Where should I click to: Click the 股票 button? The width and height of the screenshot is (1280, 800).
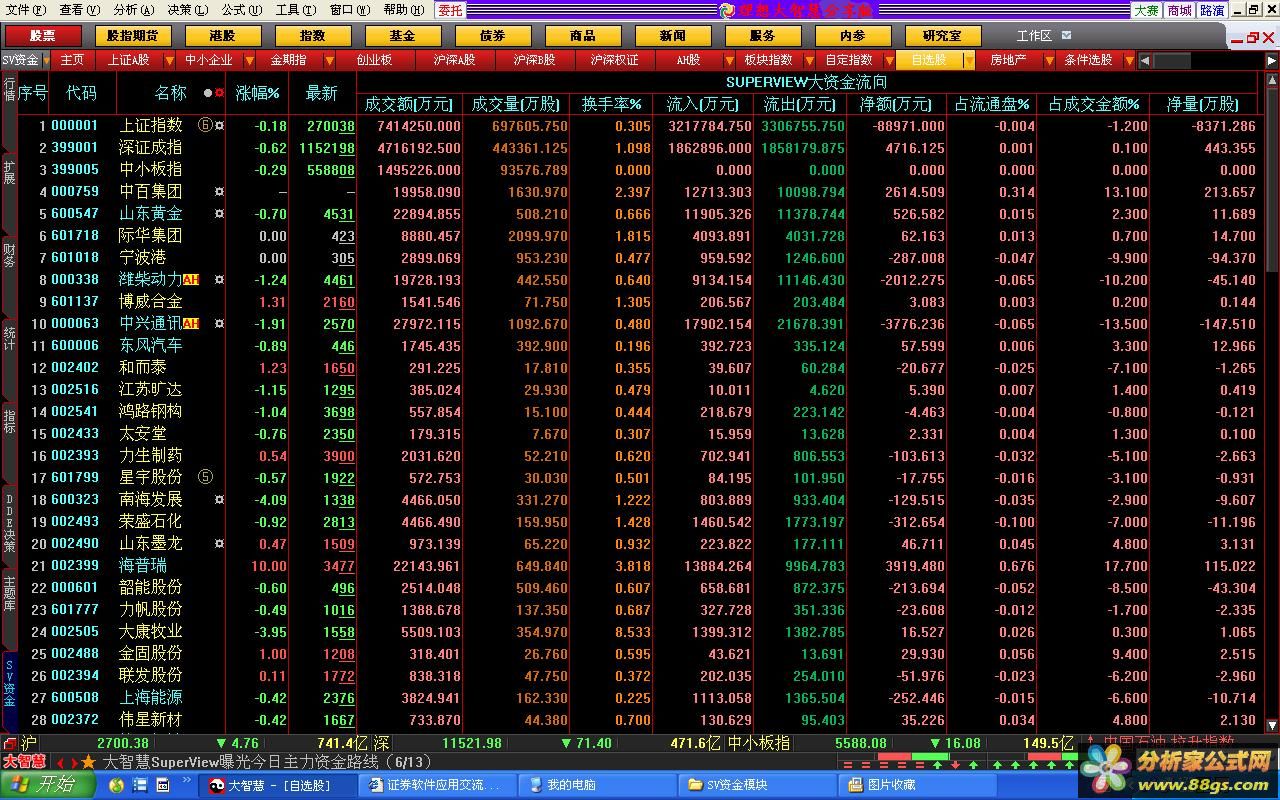point(42,35)
